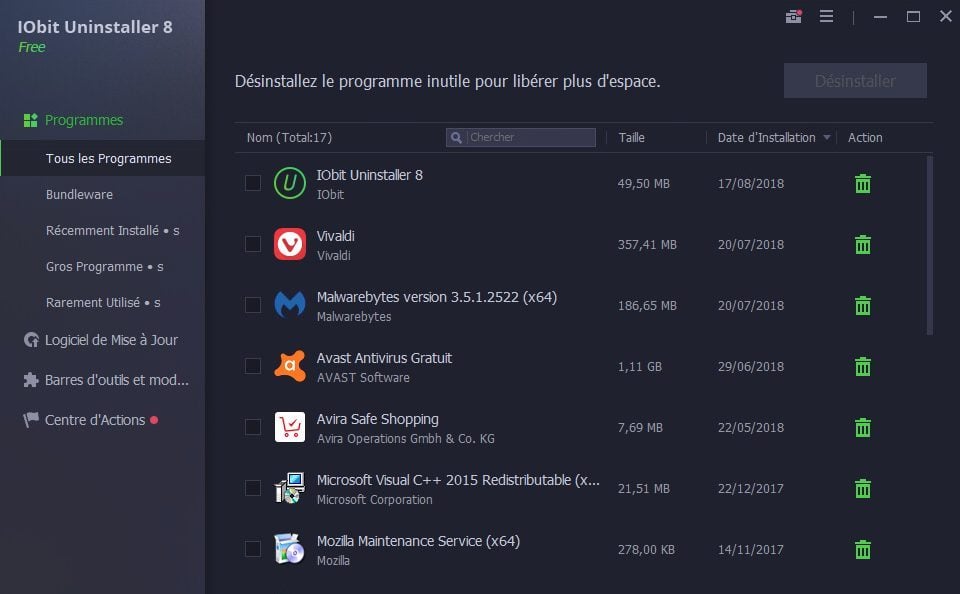Click the trash icon for Malwarebytes
The image size is (960, 594).
[x=862, y=306]
